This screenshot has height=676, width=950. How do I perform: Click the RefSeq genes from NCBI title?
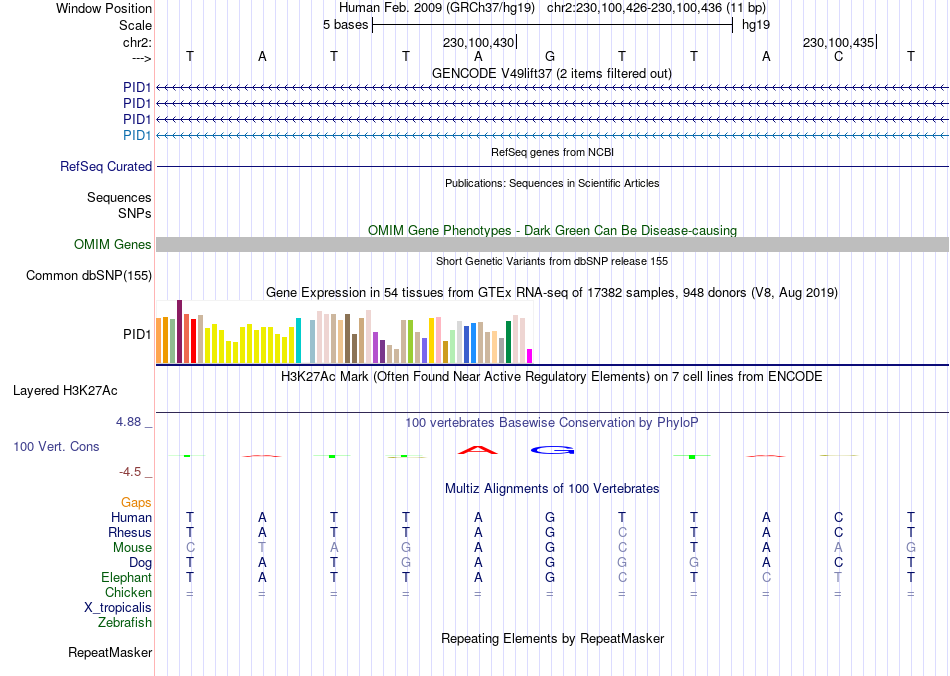point(552,152)
